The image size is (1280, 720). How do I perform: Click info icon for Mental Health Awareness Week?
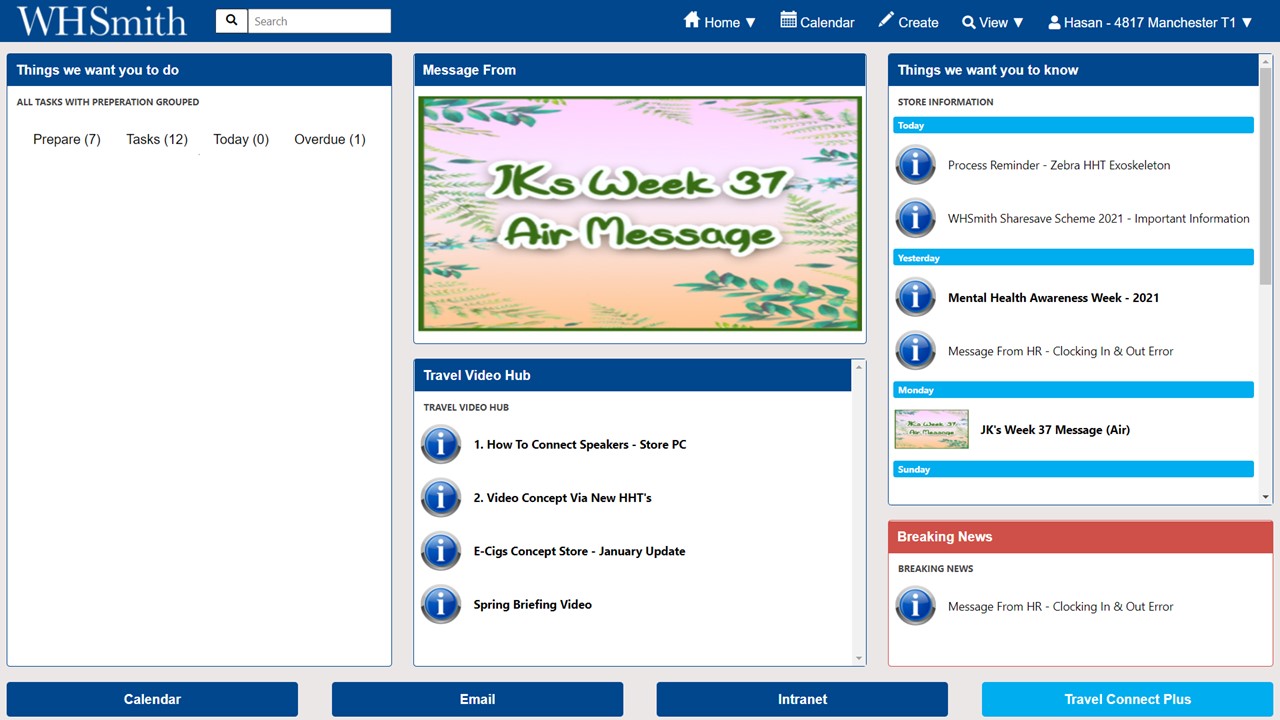tap(915, 297)
